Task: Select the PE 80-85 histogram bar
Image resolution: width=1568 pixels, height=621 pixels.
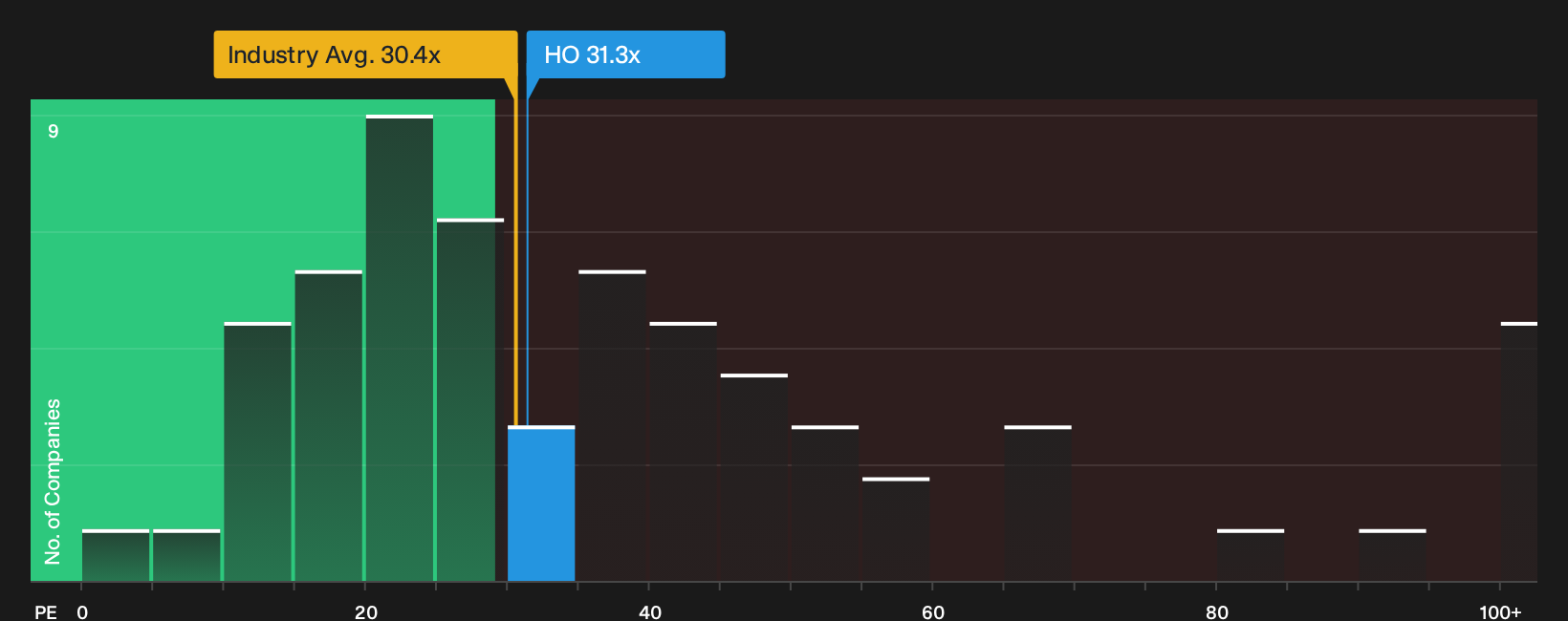Action: coord(1251,555)
